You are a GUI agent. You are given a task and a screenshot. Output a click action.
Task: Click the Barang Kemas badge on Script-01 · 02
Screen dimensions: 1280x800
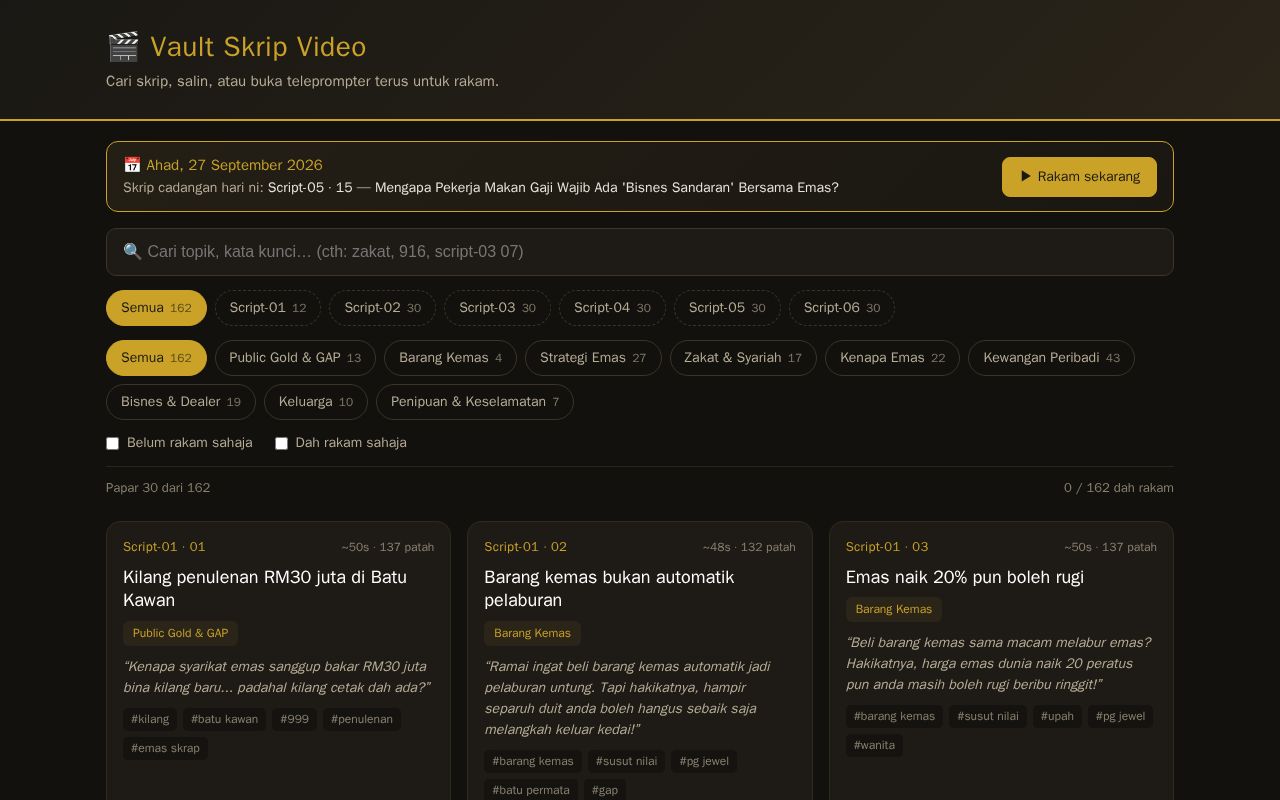coord(532,633)
